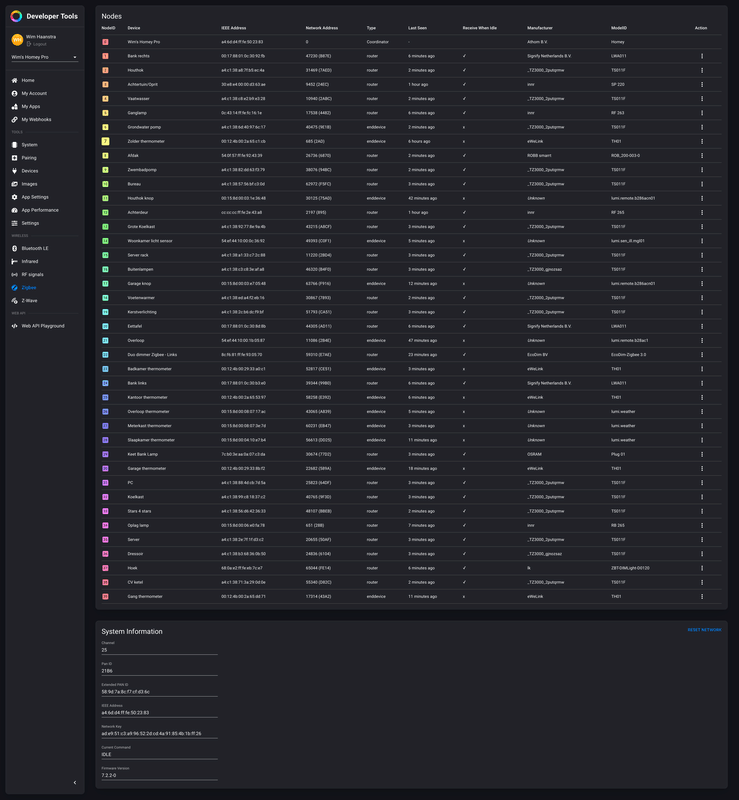Open the Bluetooth LE icon

click(14, 248)
